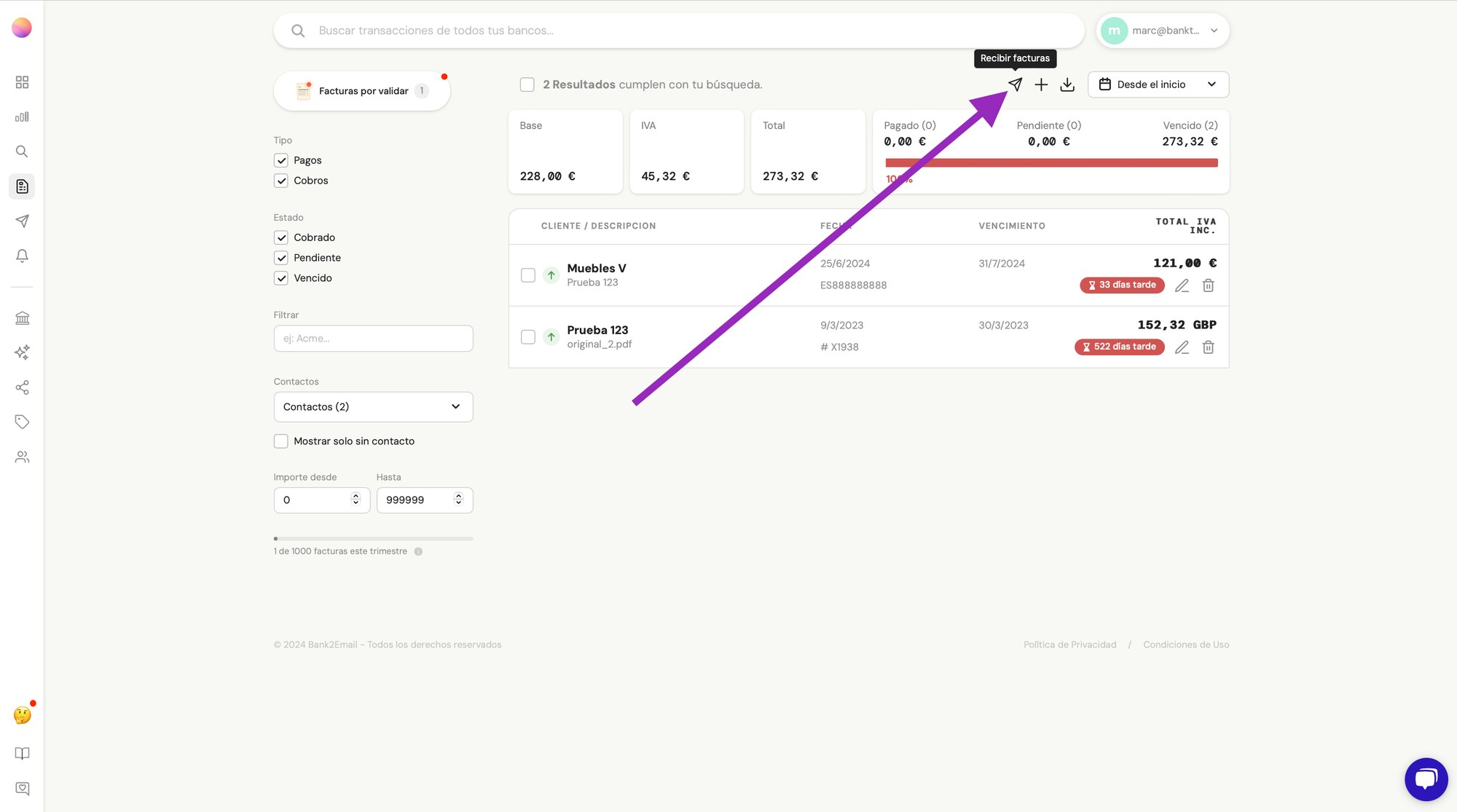1457x812 pixels.
Task: Open the bank building sidebar icon
Action: pos(22,318)
